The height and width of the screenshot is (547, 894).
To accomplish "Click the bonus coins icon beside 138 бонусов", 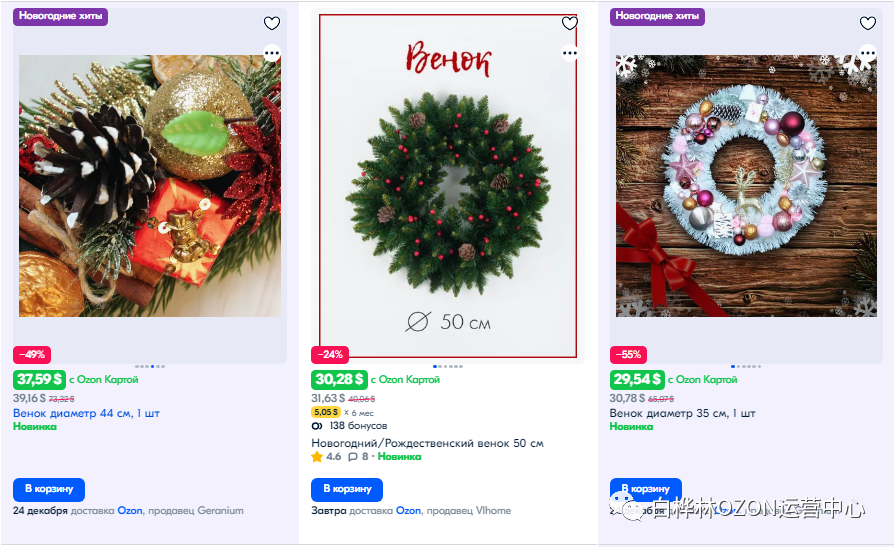I will 317,426.
